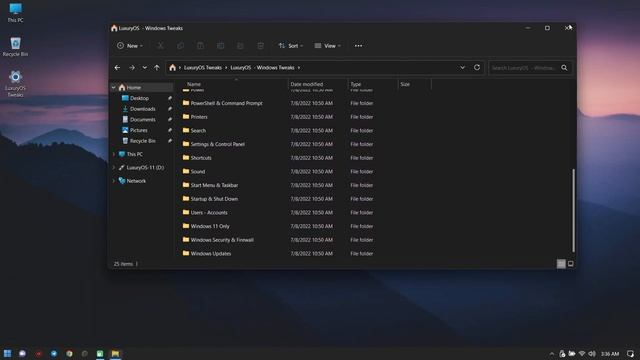The width and height of the screenshot is (640, 360).
Task: Open the chat icon on taskbar
Action: click(x=22, y=353)
